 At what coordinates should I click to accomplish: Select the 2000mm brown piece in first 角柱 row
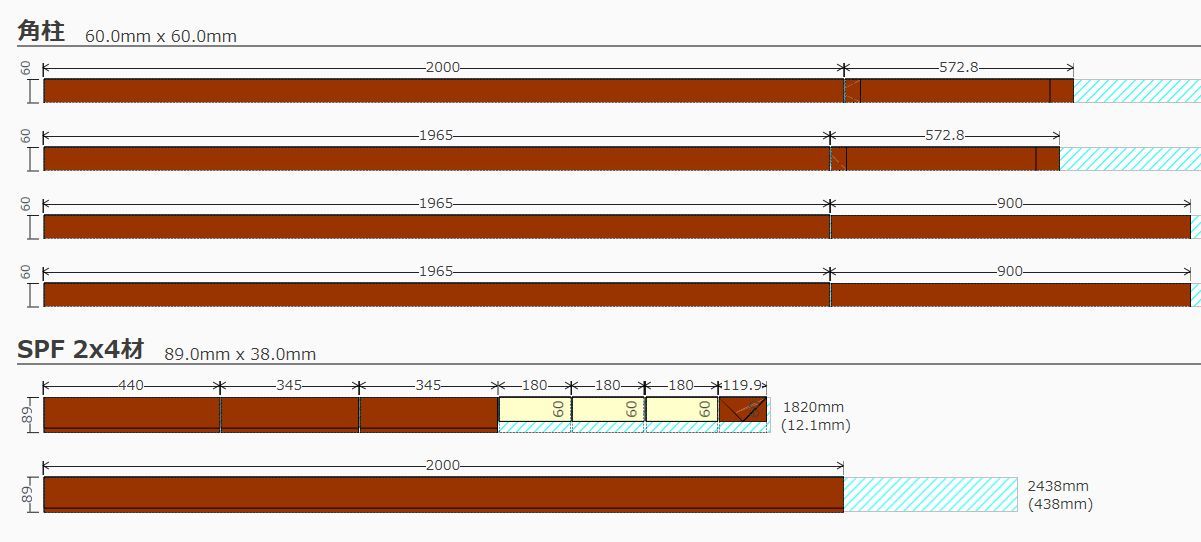tap(443, 90)
